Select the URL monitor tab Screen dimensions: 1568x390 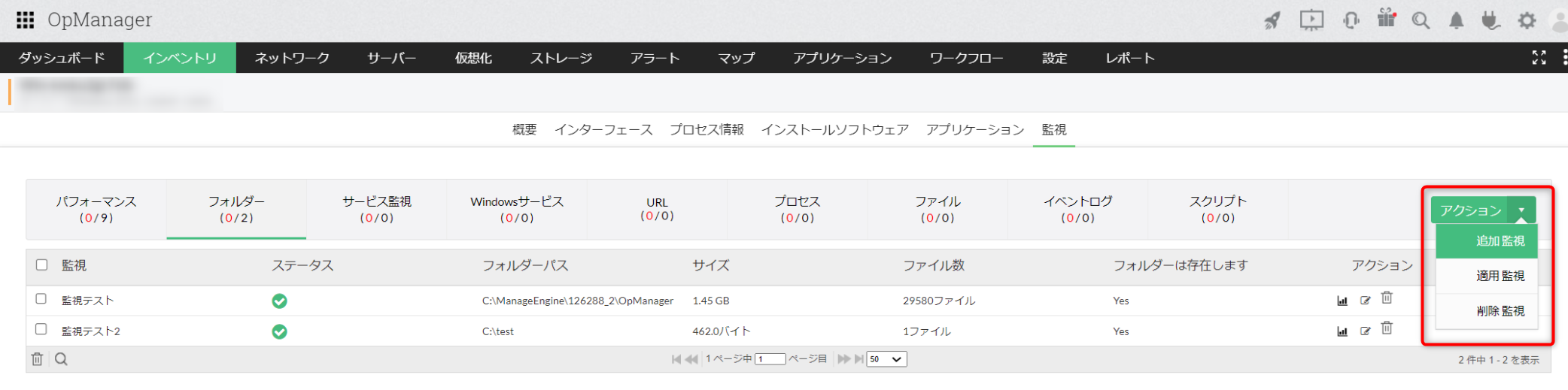(657, 210)
